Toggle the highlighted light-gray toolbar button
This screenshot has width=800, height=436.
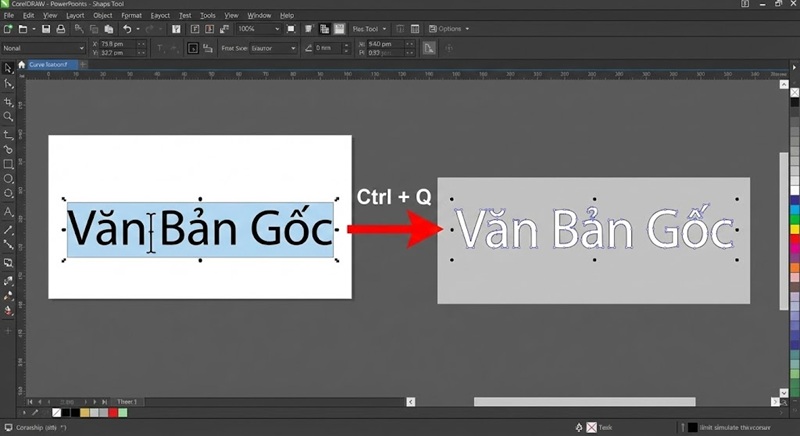point(339,29)
